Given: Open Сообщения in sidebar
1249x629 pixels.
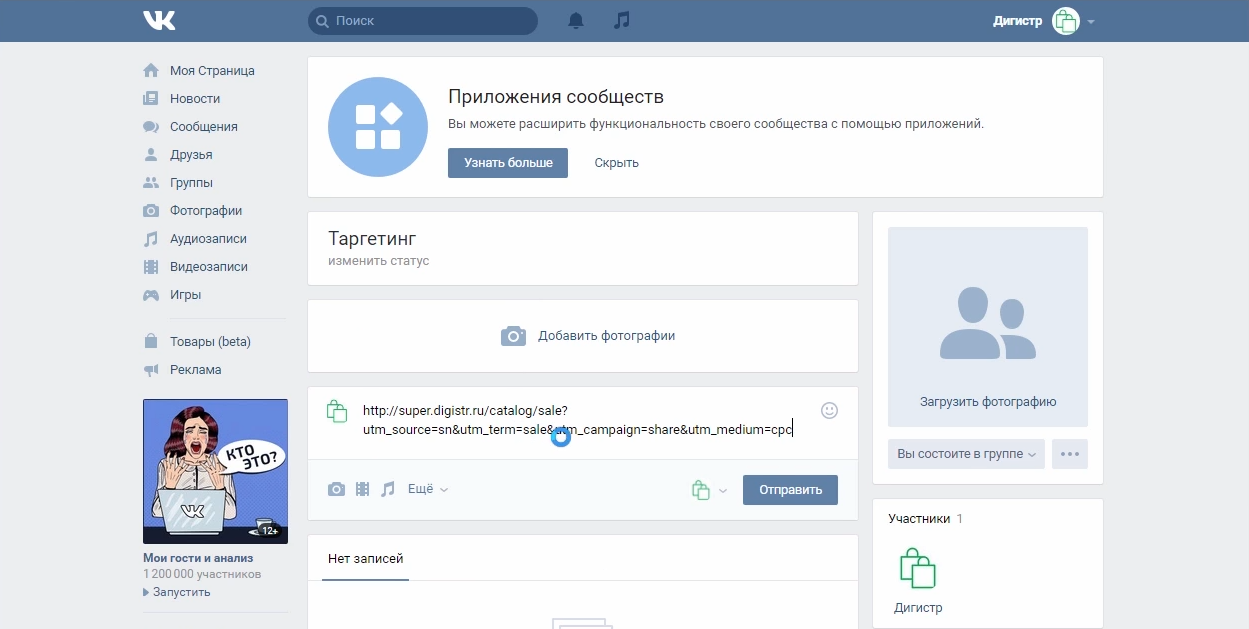Looking at the screenshot, I should click(x=204, y=127).
